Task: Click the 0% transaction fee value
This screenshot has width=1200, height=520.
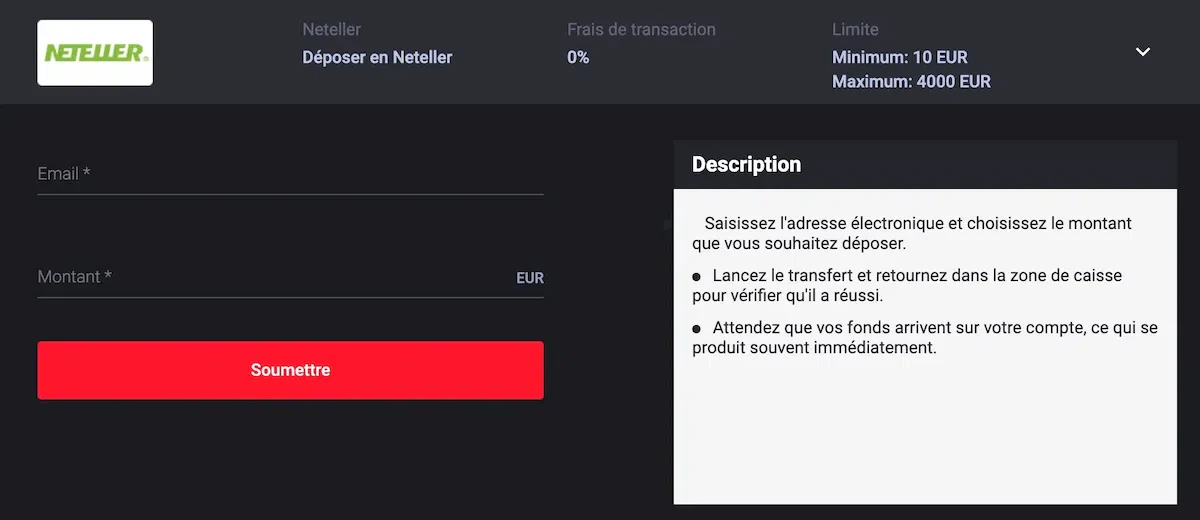Action: click(578, 57)
